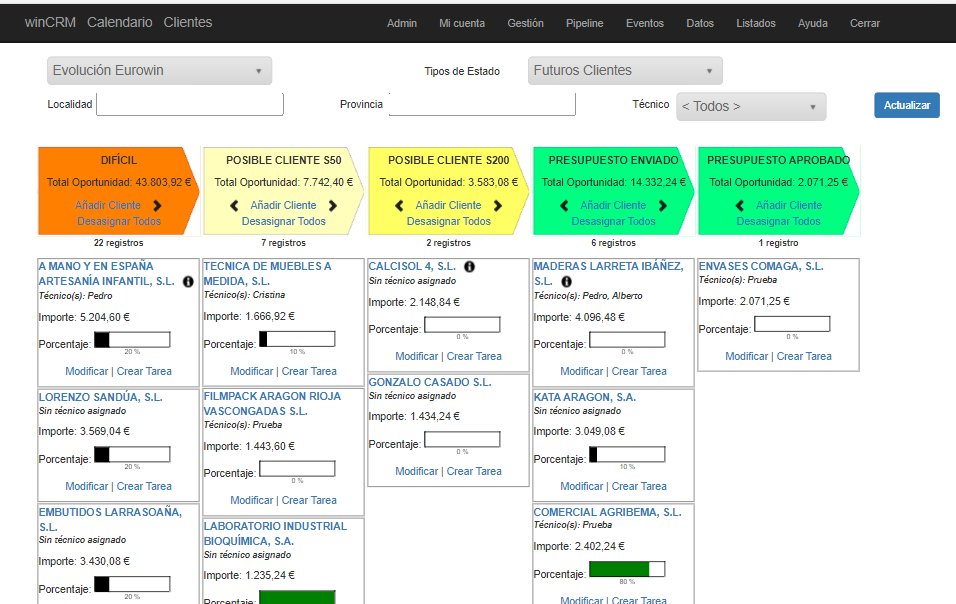Screen dimensions: 956x604
Task: Open the Mi cuenta menu
Action: pos(462,23)
